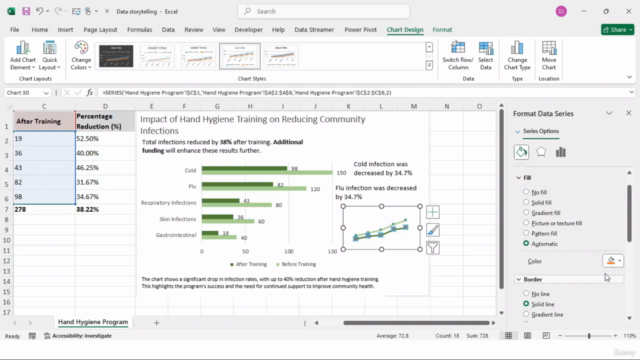The height and width of the screenshot is (360, 640).
Task: Select Hand Hygiene Program sheet tab
Action: pyautogui.click(x=93, y=322)
